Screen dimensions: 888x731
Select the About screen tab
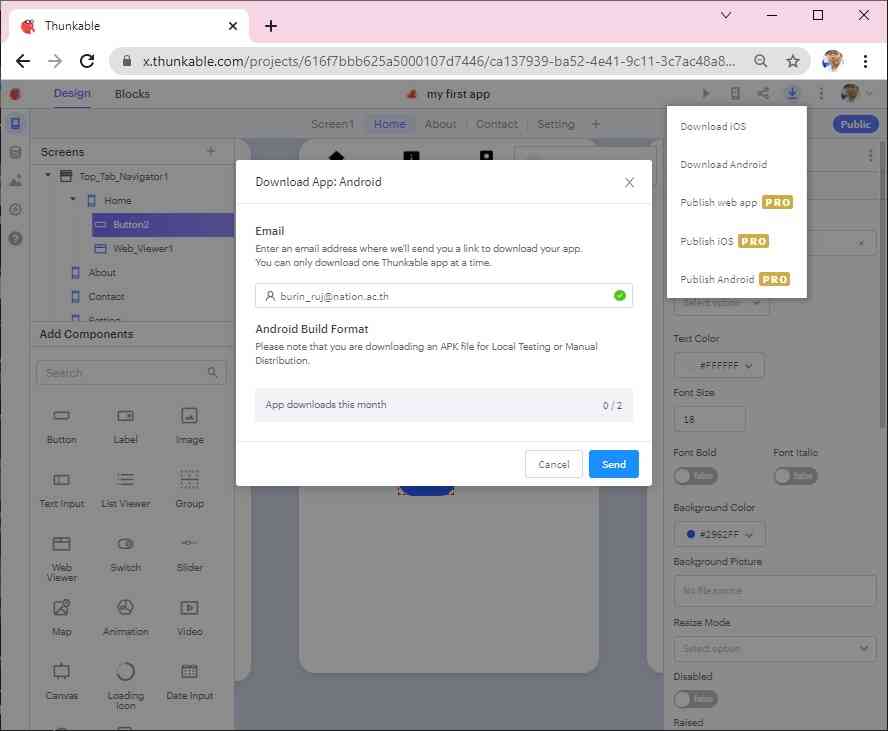pyautogui.click(x=440, y=124)
